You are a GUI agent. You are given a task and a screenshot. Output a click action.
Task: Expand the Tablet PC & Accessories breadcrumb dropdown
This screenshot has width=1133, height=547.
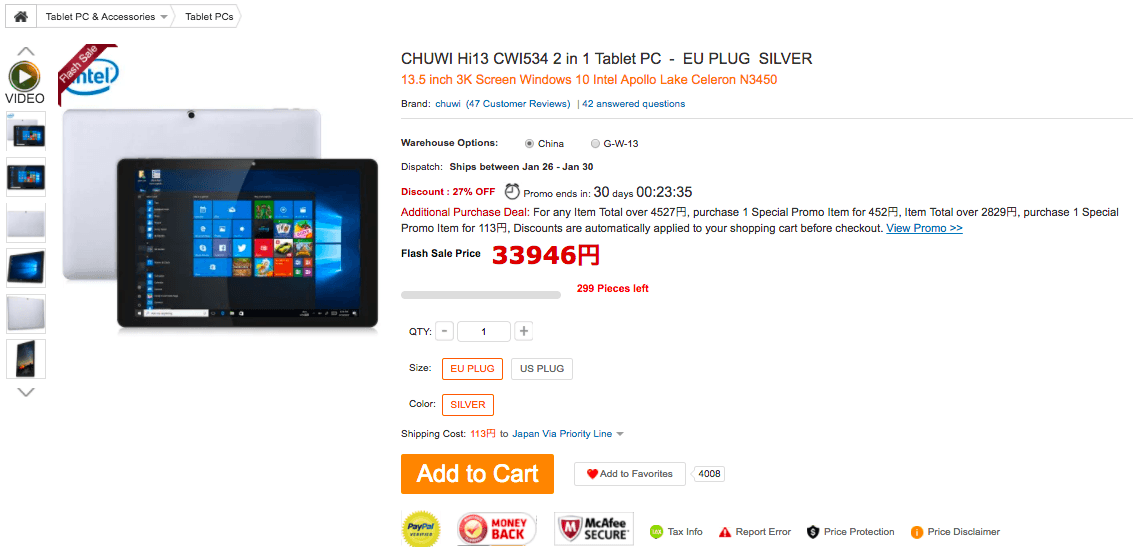tap(163, 17)
